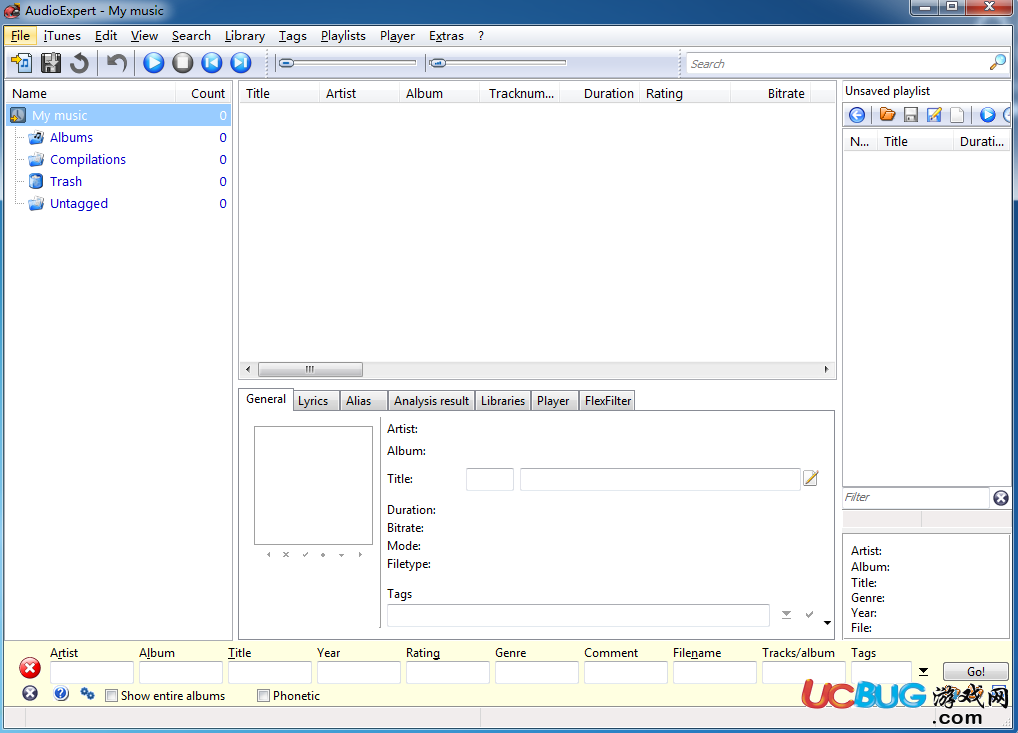The width and height of the screenshot is (1018, 733).
Task: Click the Count column header in library tree
Action: coord(203,93)
